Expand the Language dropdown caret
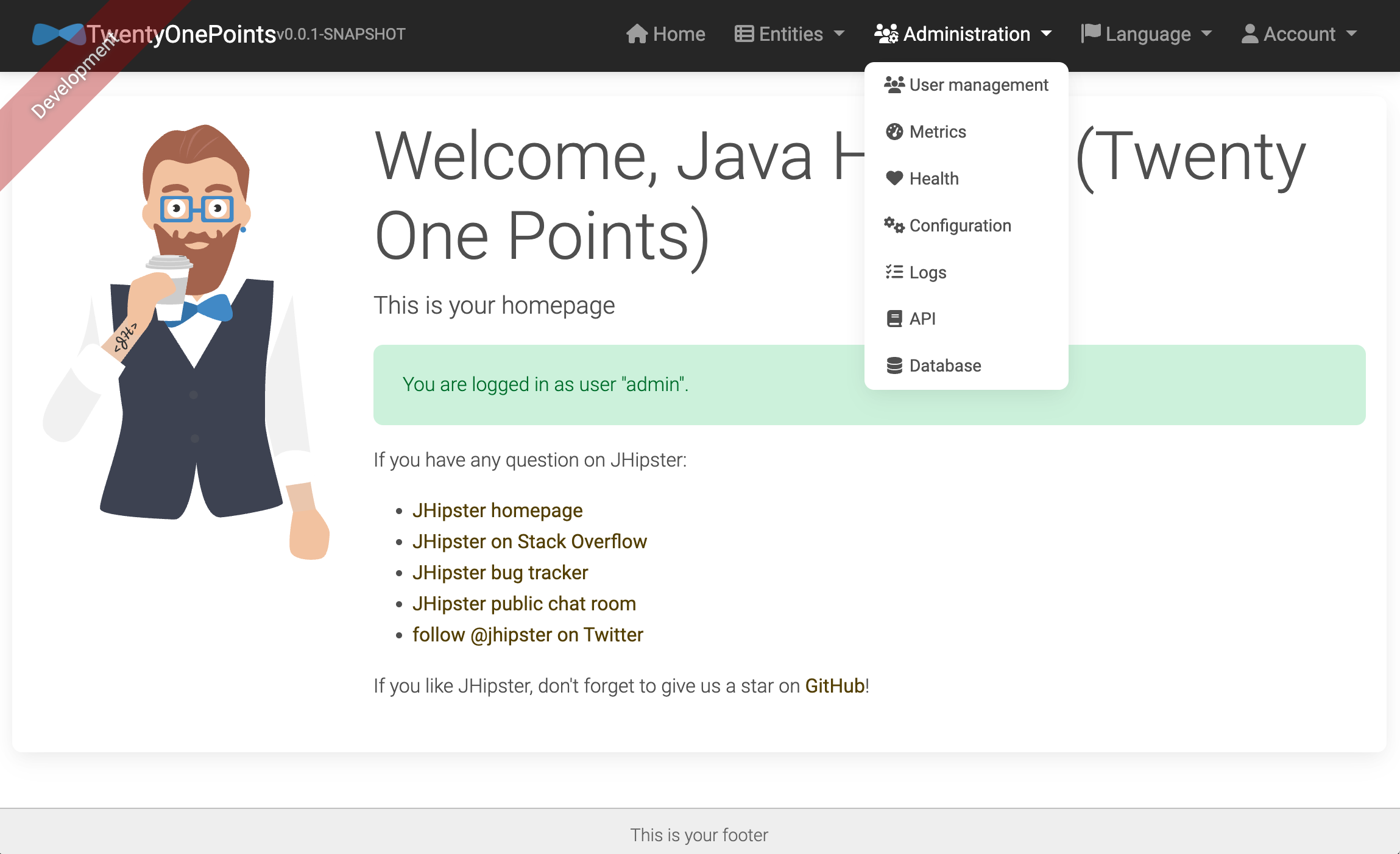This screenshot has height=854, width=1400. (1206, 34)
